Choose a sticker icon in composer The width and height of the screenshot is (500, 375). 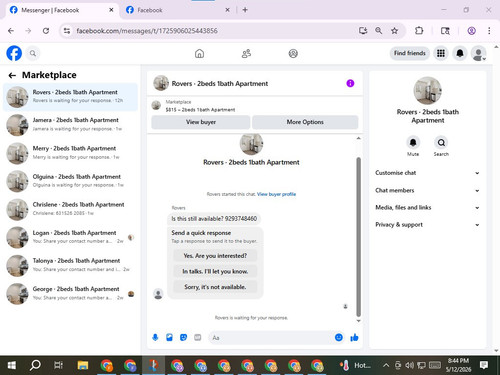(183, 338)
